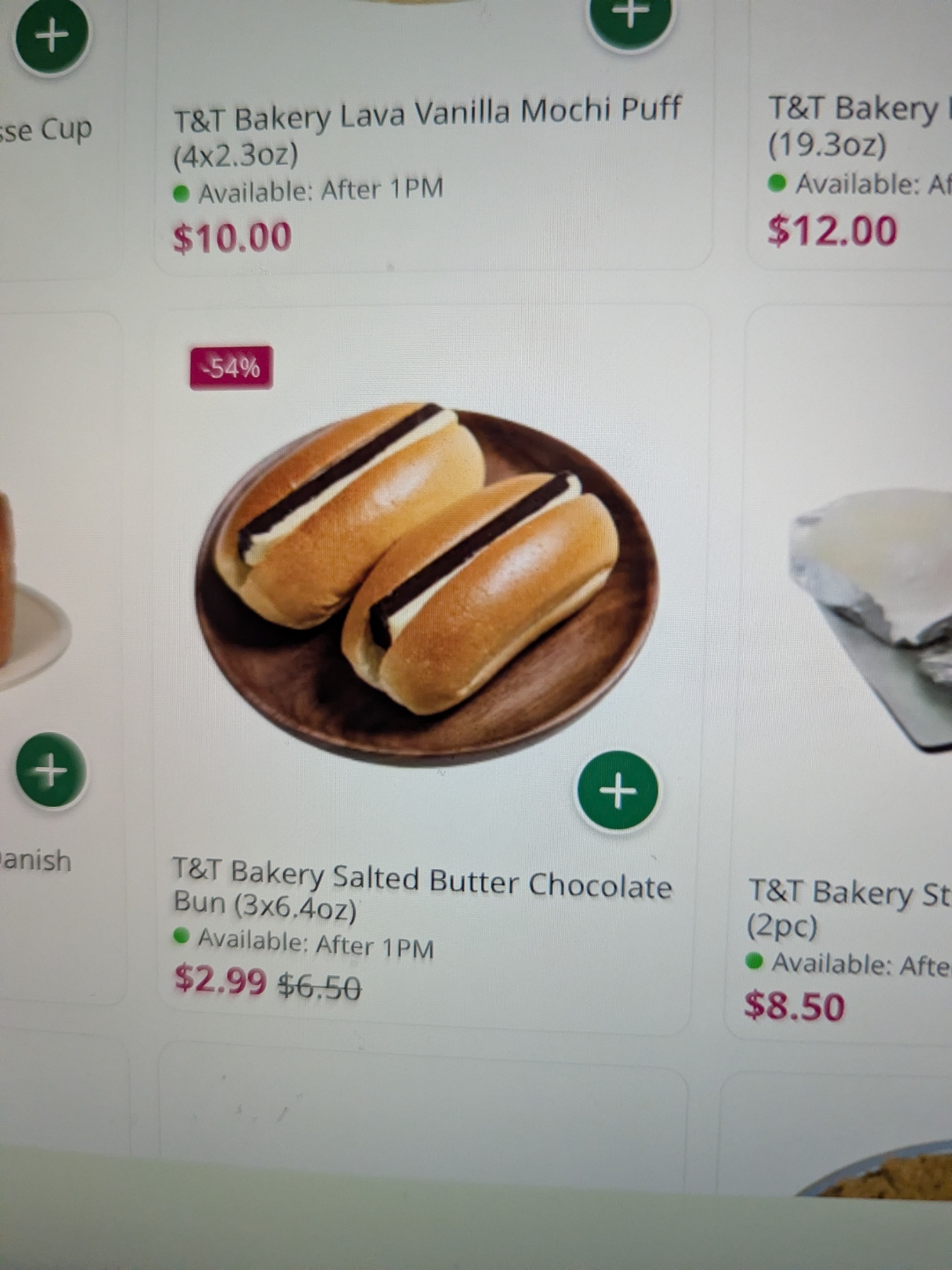Add Salted Butter Chocolate Bun to cart
The height and width of the screenshot is (1270, 952).
618,791
